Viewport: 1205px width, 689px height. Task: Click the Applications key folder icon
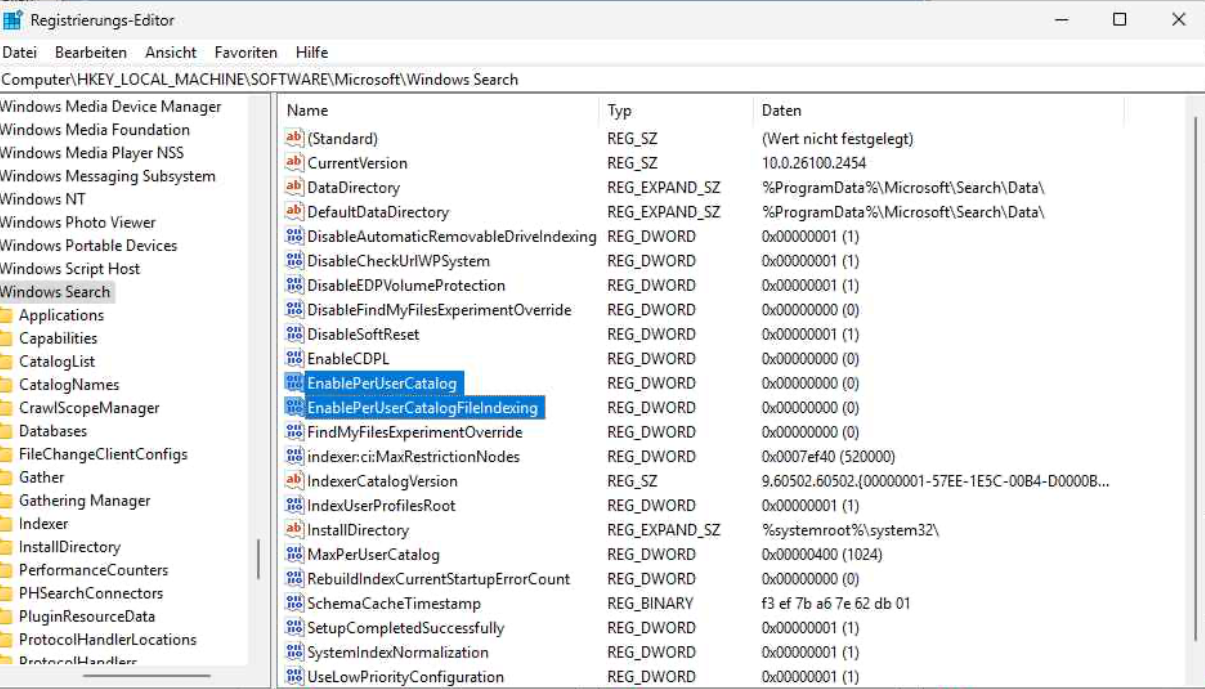coord(6,315)
